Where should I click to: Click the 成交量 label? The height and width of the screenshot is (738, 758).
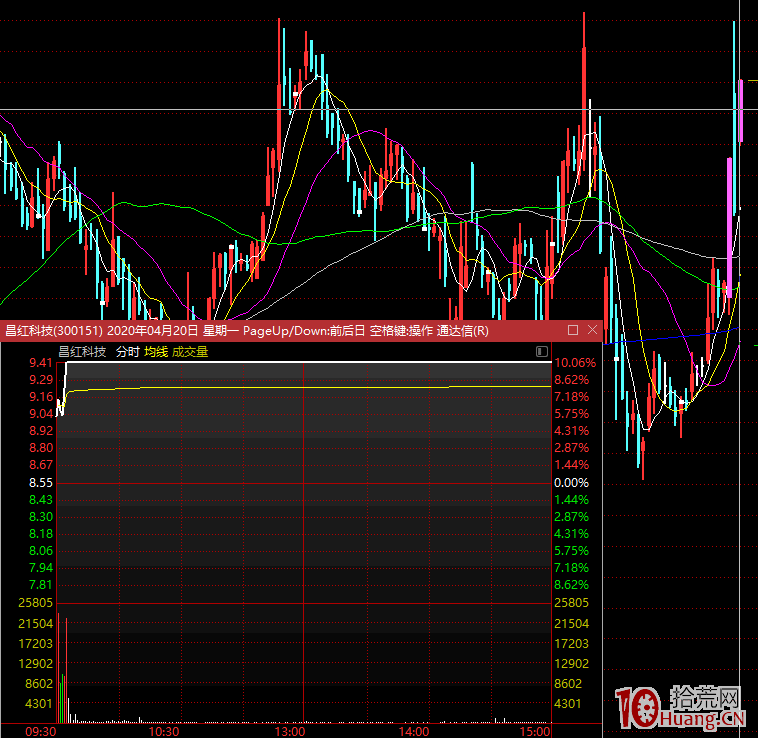coord(190,352)
